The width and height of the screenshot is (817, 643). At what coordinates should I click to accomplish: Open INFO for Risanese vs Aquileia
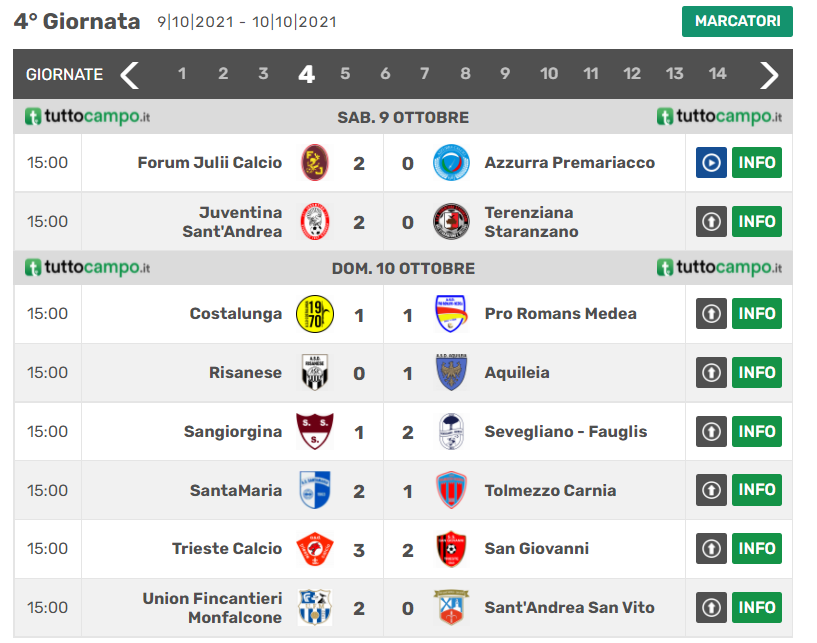tap(757, 372)
